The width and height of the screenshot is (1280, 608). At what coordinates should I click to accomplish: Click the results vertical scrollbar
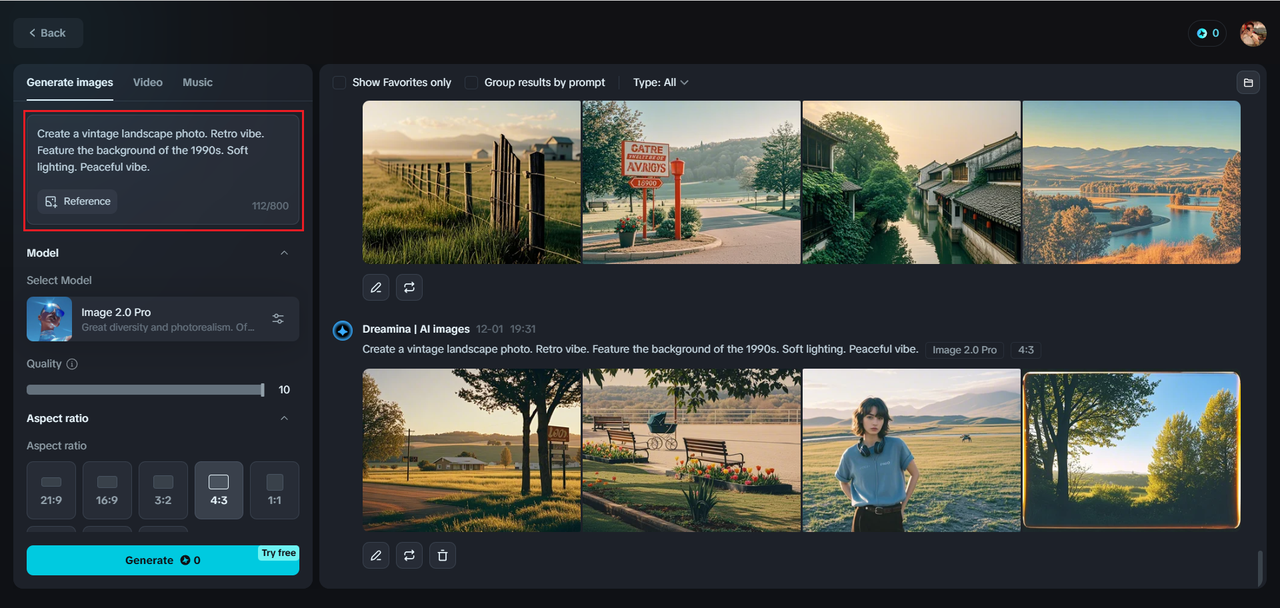[x=1260, y=568]
